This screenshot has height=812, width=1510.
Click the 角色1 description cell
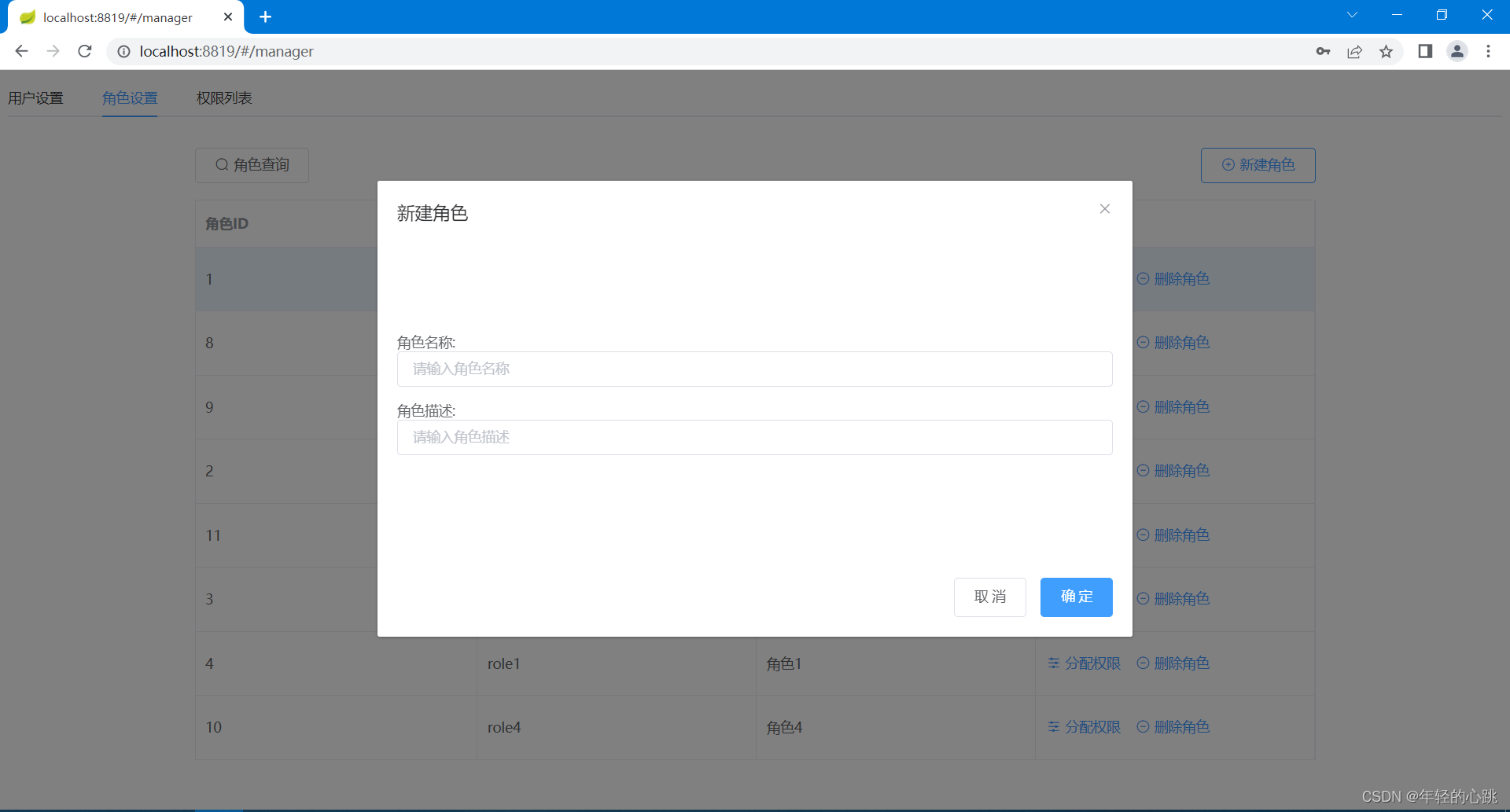(895, 663)
